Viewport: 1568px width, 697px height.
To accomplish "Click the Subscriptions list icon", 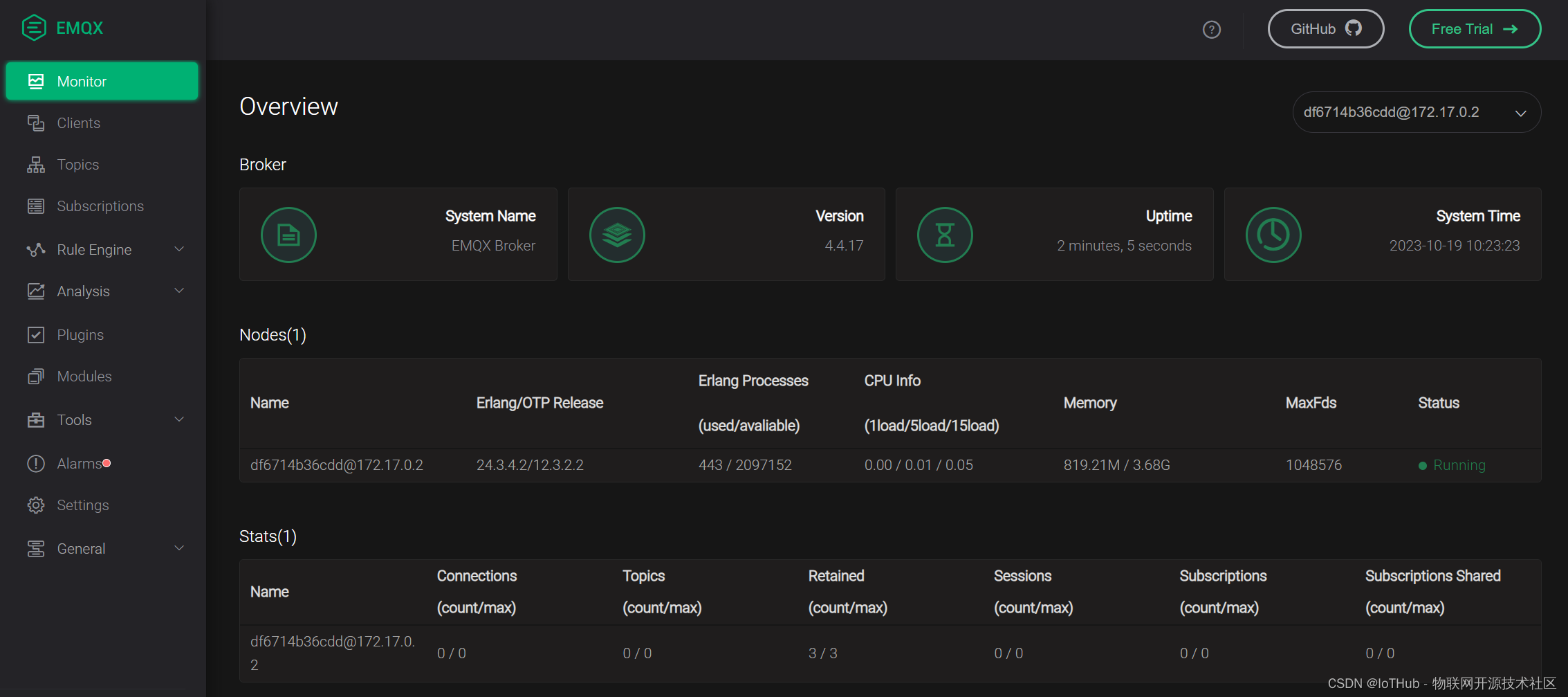I will point(36,206).
